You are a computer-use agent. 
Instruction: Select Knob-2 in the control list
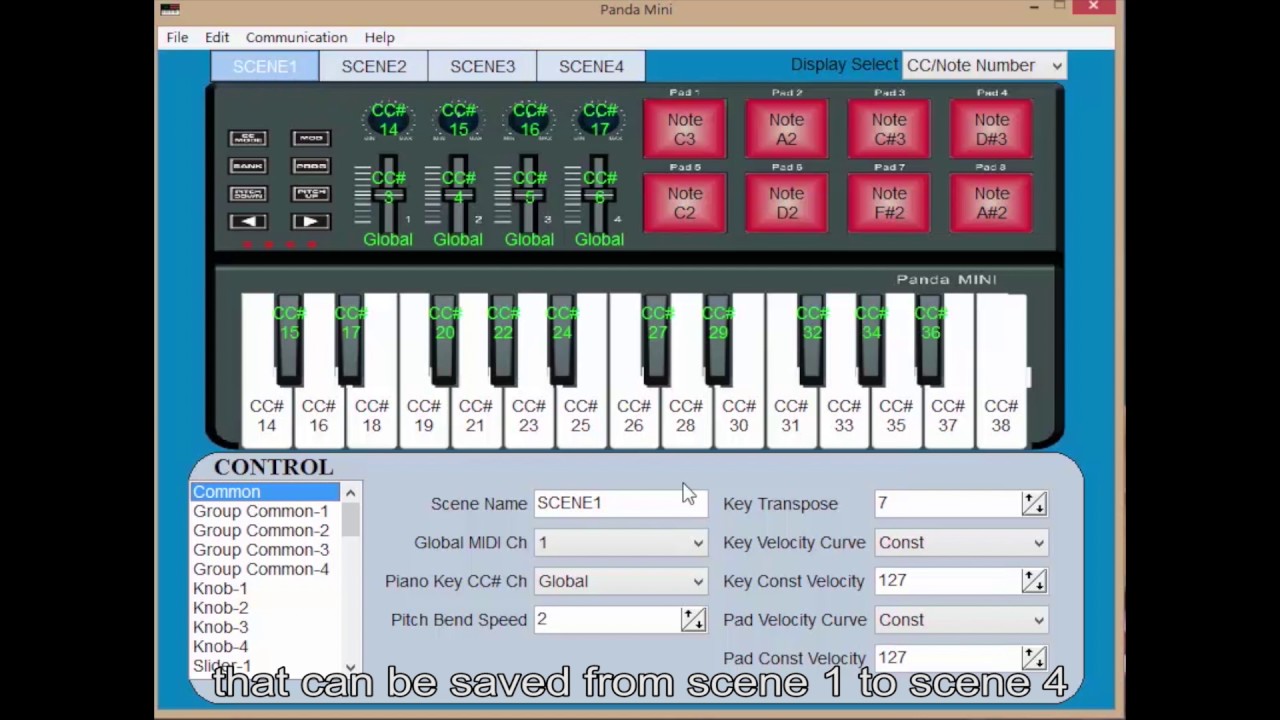point(265,608)
